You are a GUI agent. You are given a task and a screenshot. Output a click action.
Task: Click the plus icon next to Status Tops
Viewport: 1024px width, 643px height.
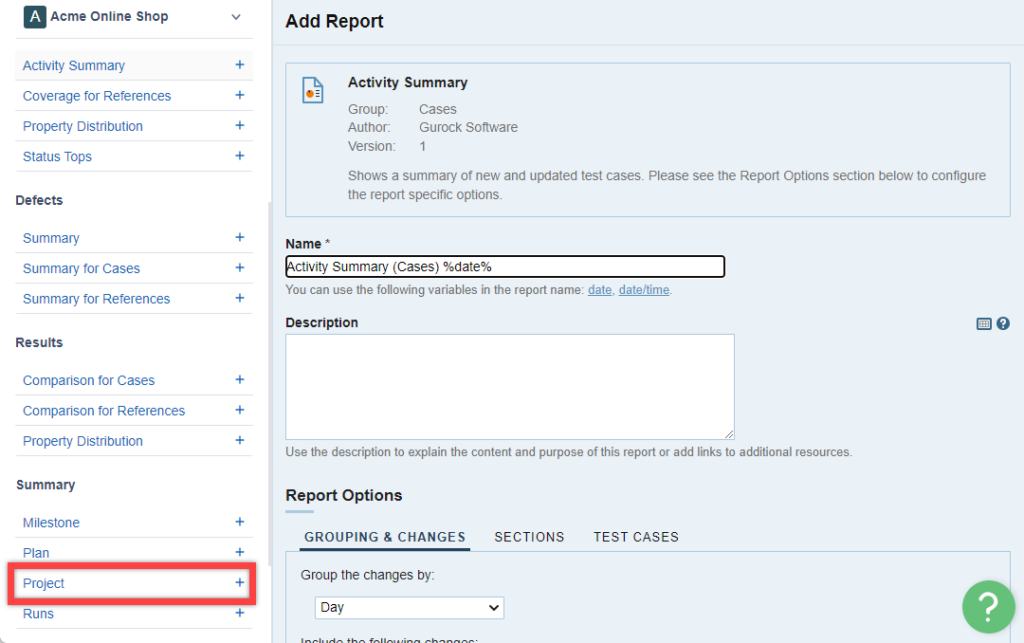239,156
